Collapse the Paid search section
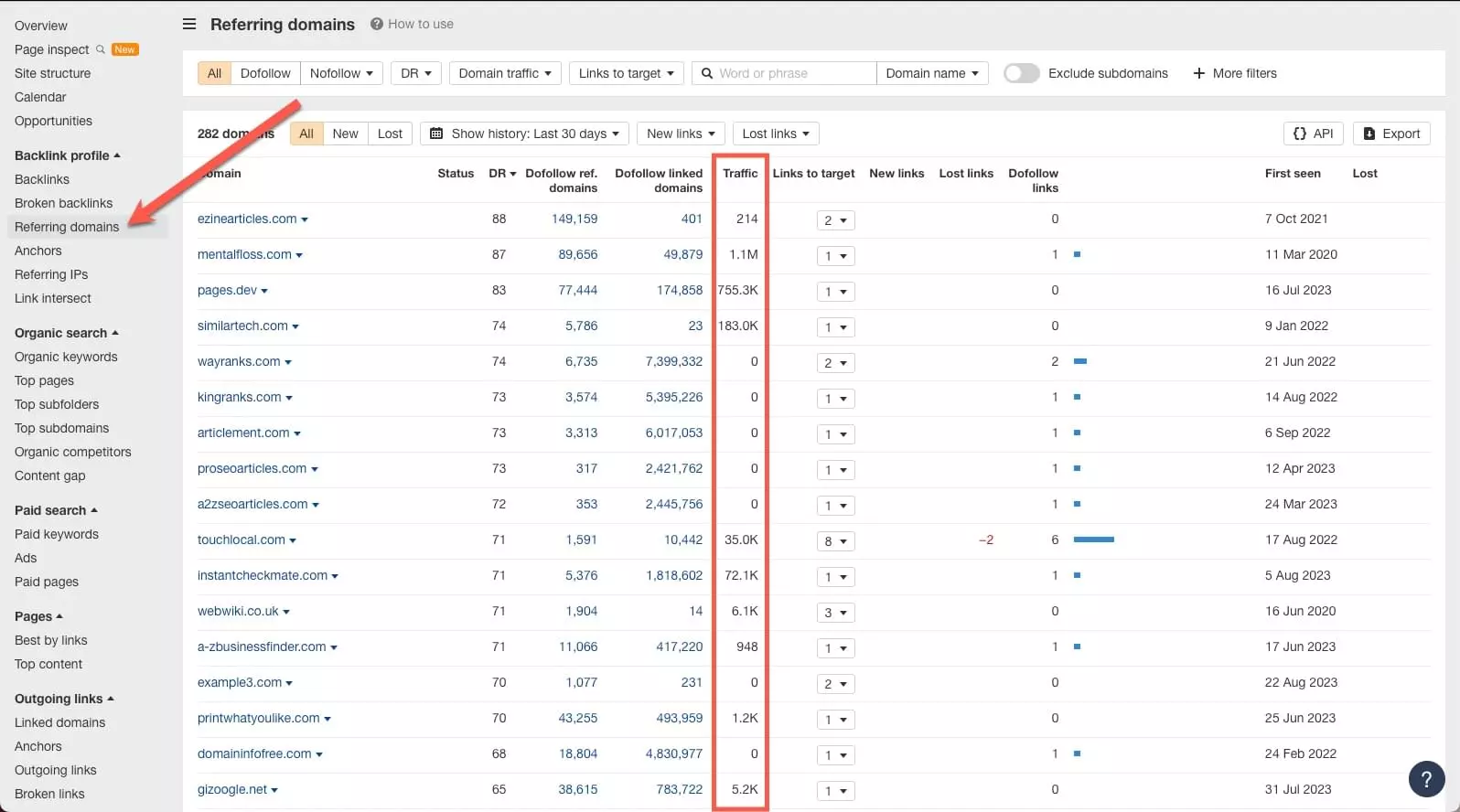 point(56,510)
